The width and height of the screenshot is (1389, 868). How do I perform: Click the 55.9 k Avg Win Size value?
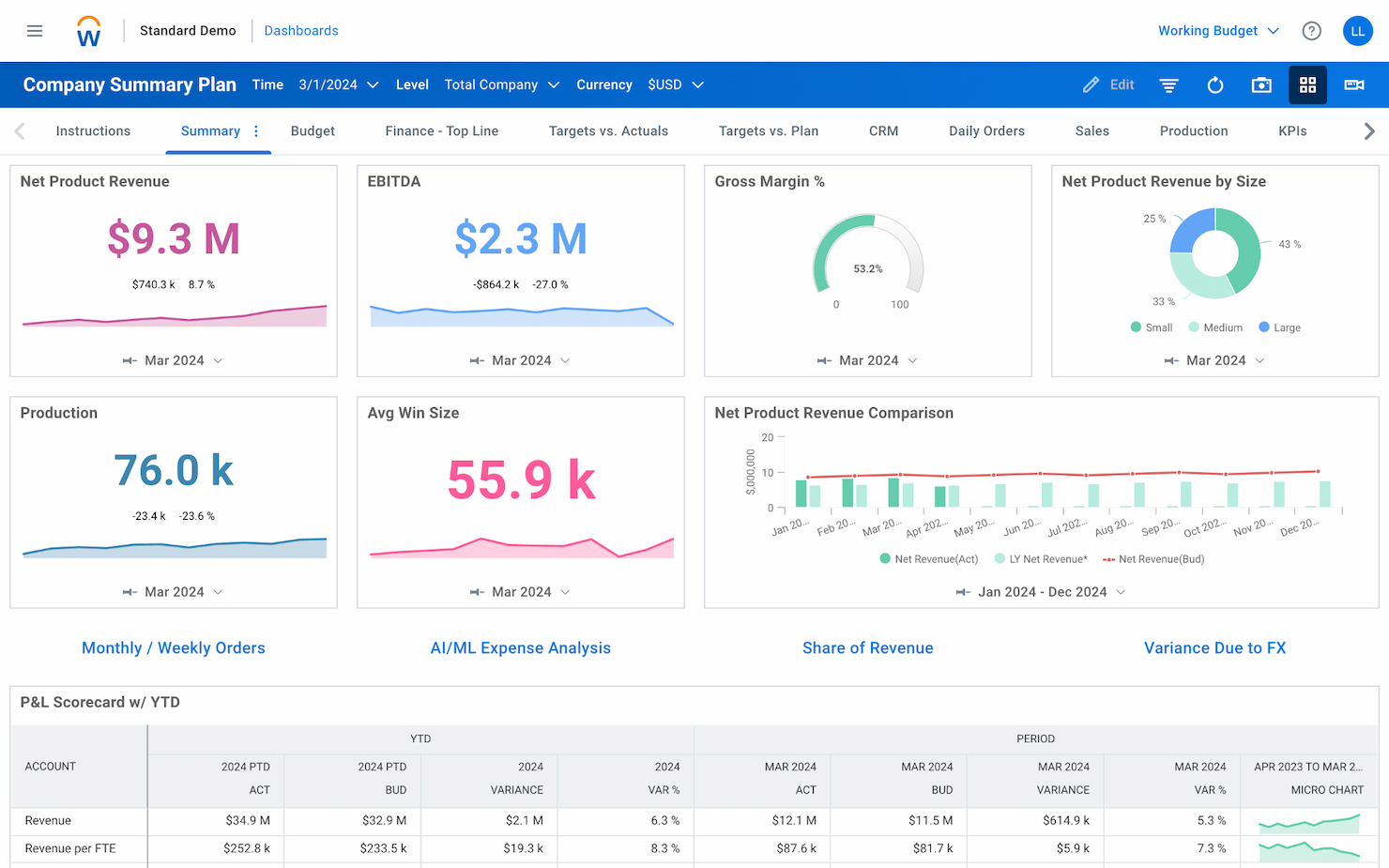click(x=522, y=480)
